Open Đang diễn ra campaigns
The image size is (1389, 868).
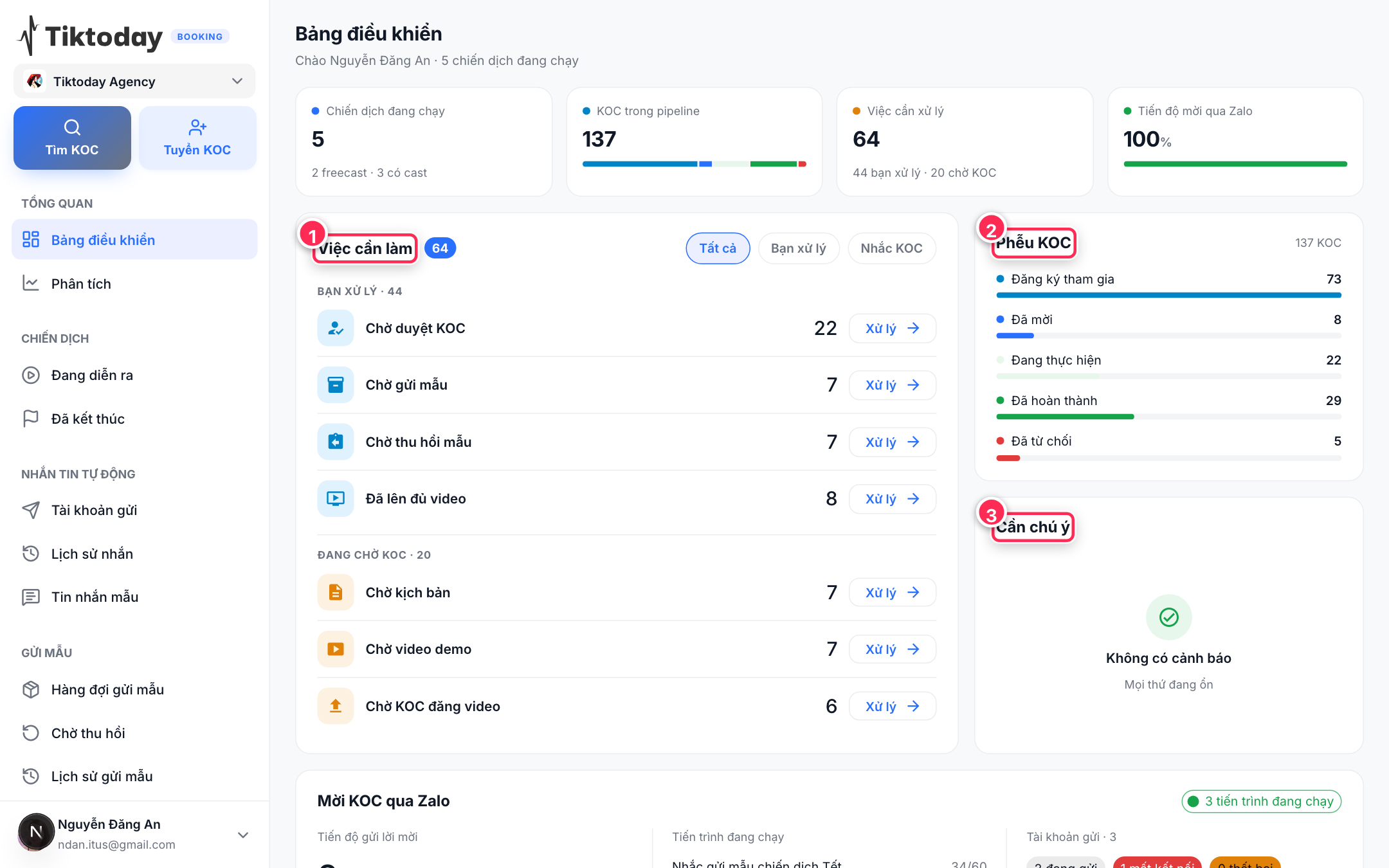point(134,375)
